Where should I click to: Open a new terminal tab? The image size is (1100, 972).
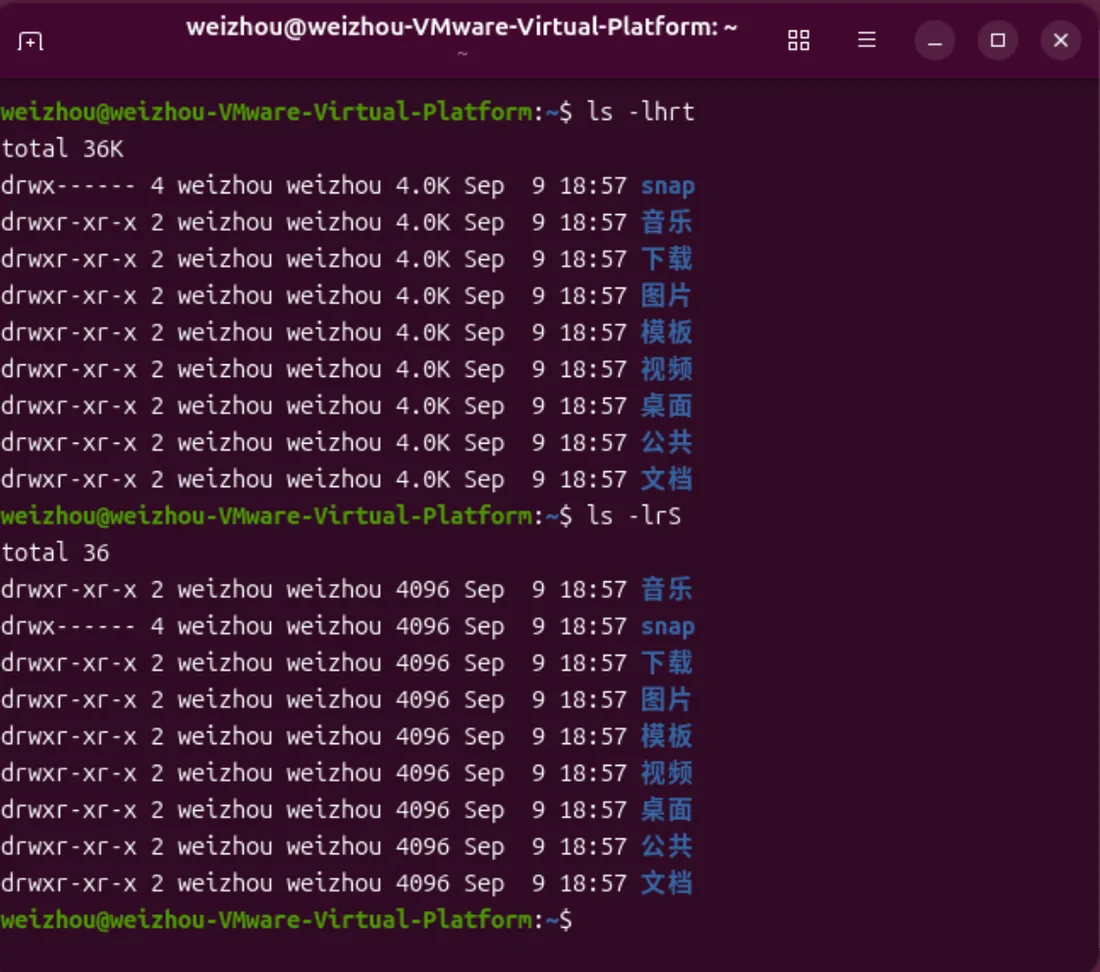click(30, 41)
